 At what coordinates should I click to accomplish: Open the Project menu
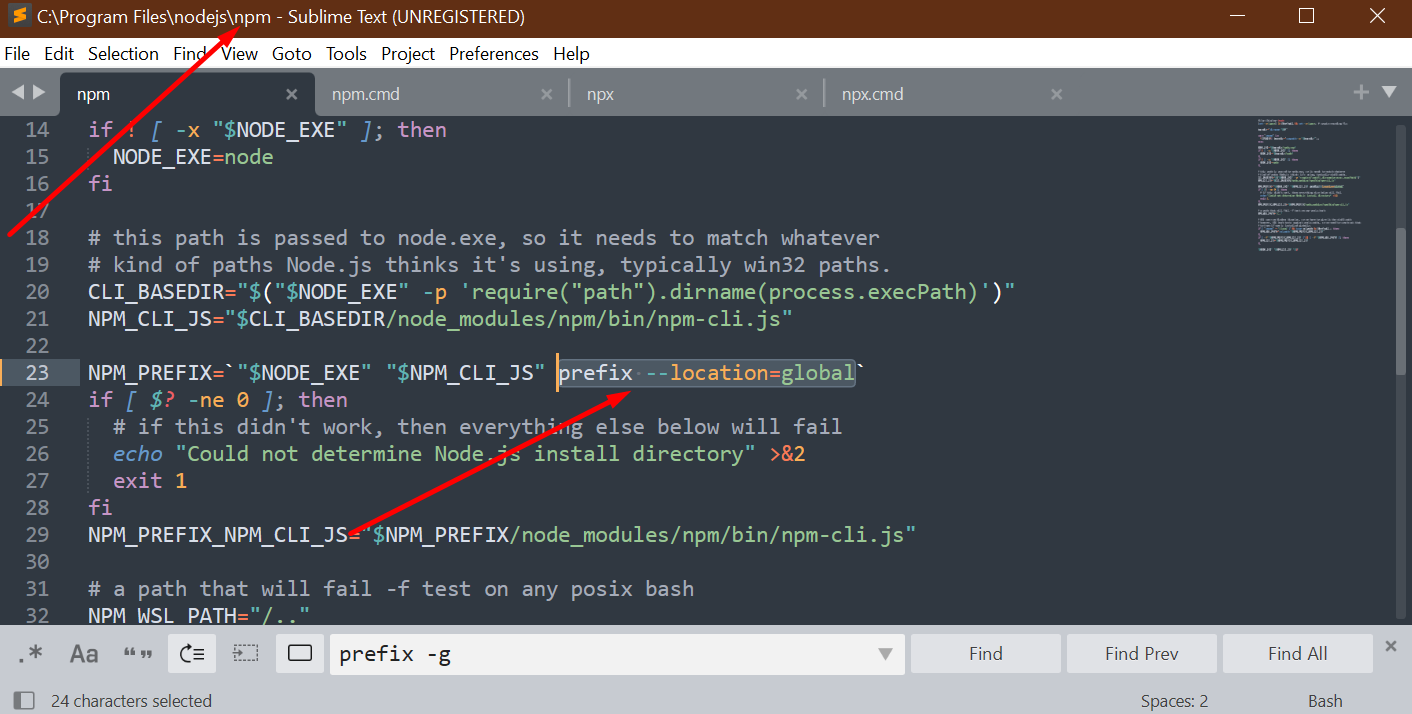pyautogui.click(x=408, y=54)
